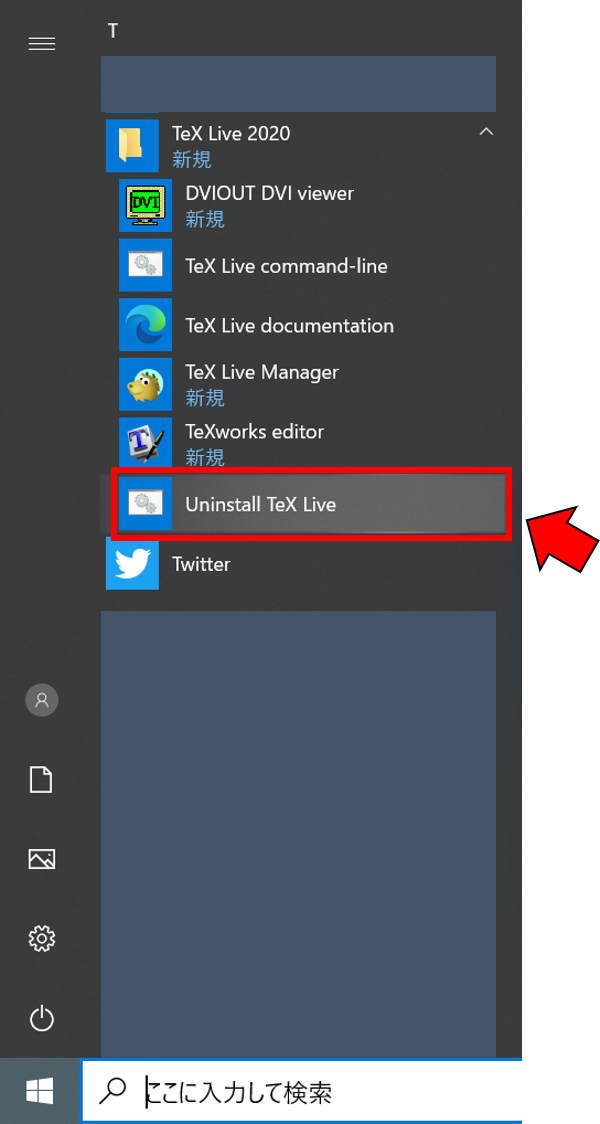600x1124 pixels.
Task: Click the Windows Start button
Action: point(39,1091)
